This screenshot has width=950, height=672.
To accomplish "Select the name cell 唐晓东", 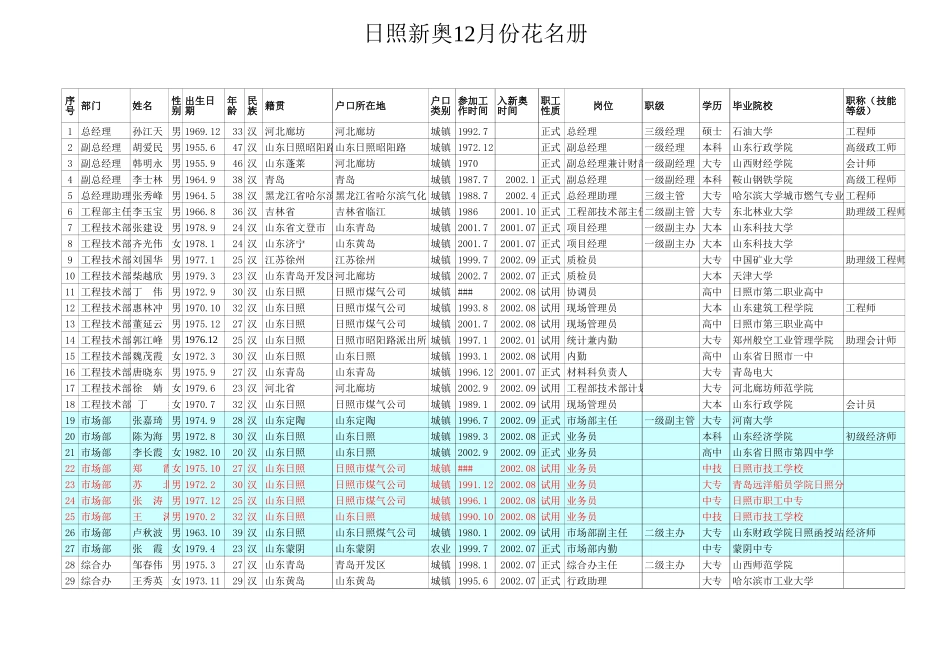I will (148, 373).
